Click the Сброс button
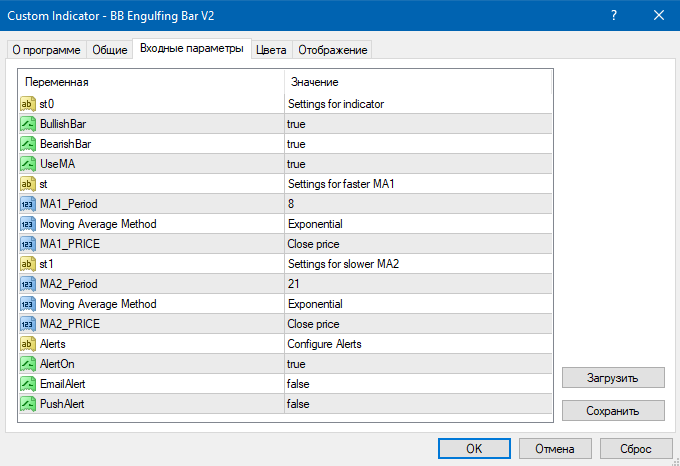The width and height of the screenshot is (680, 466). 636,448
